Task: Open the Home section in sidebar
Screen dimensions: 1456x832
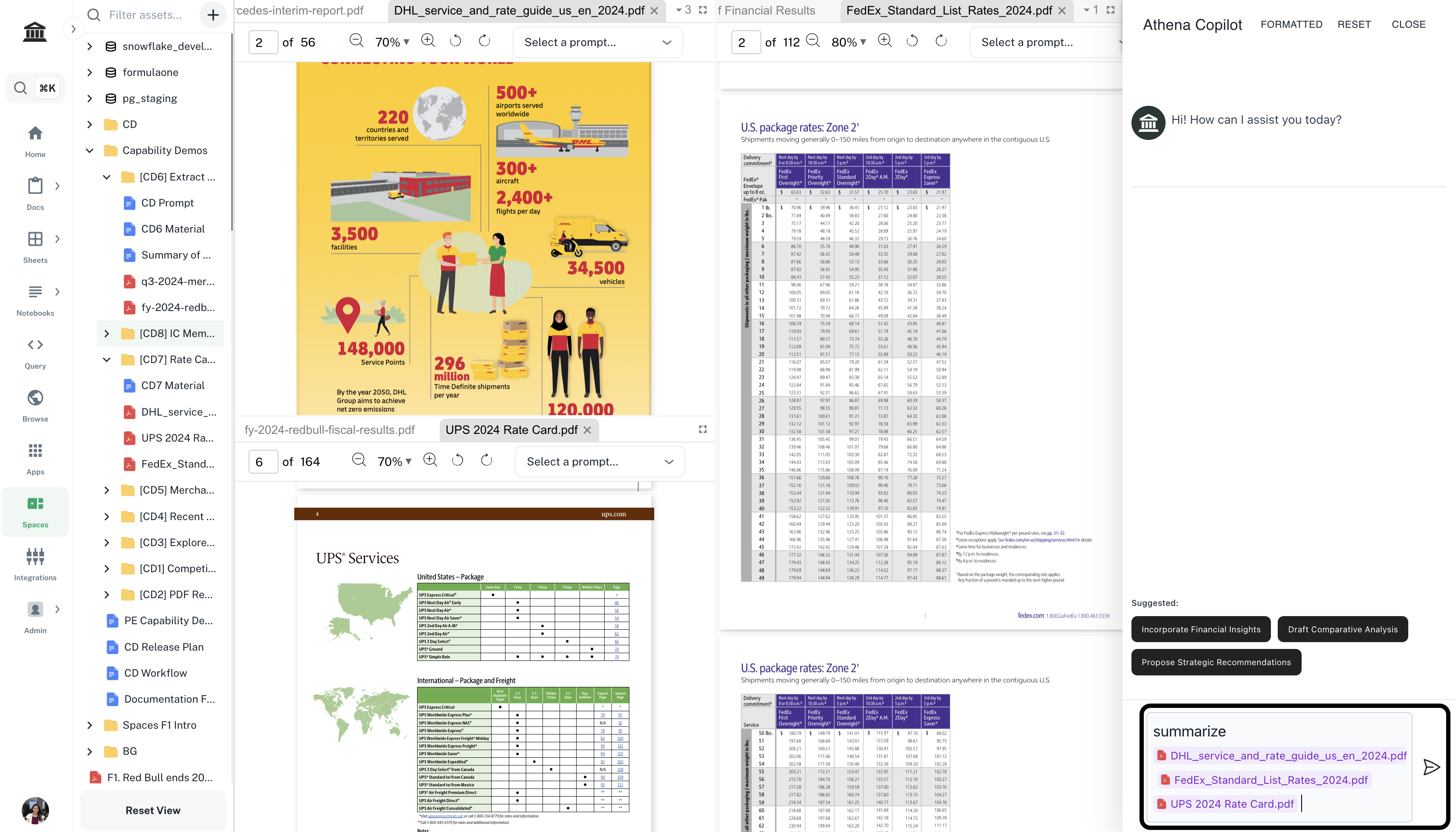Action: (x=35, y=141)
